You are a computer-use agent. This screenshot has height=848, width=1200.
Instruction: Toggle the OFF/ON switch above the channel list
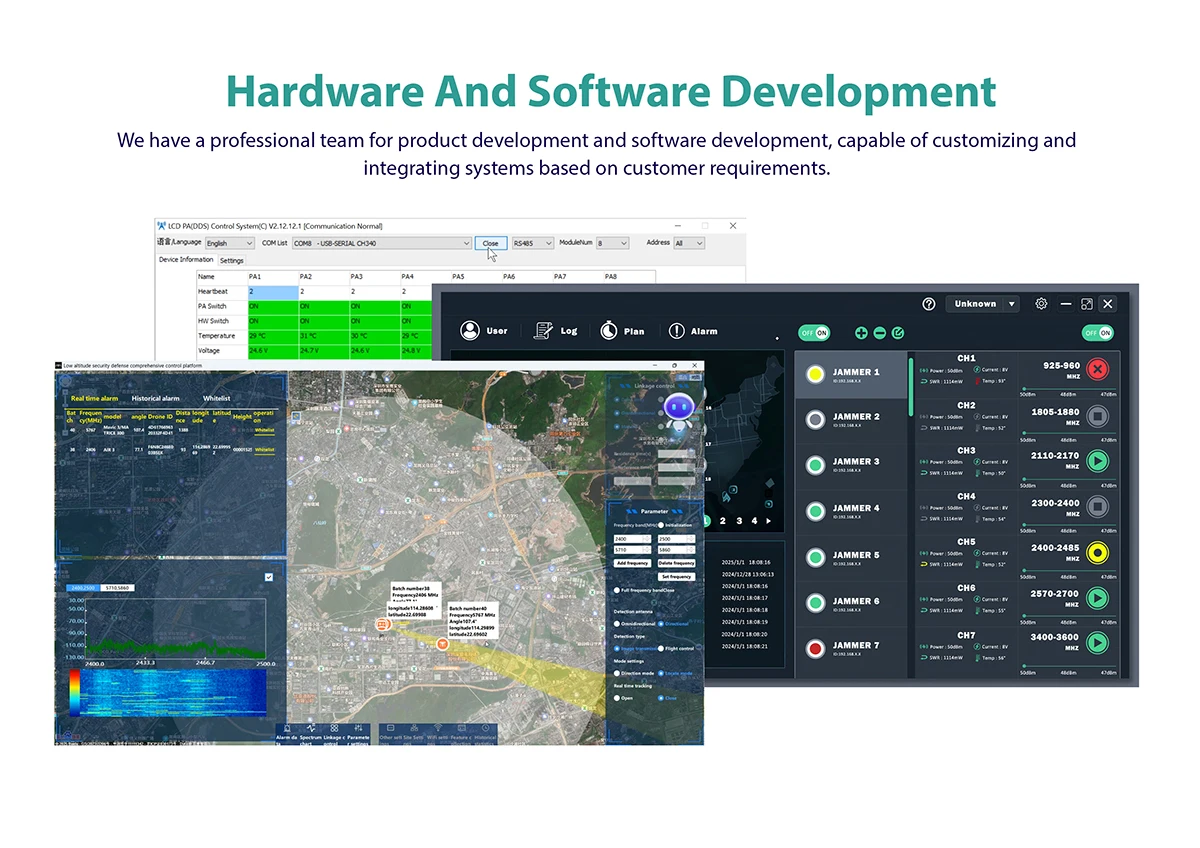(x=1097, y=333)
